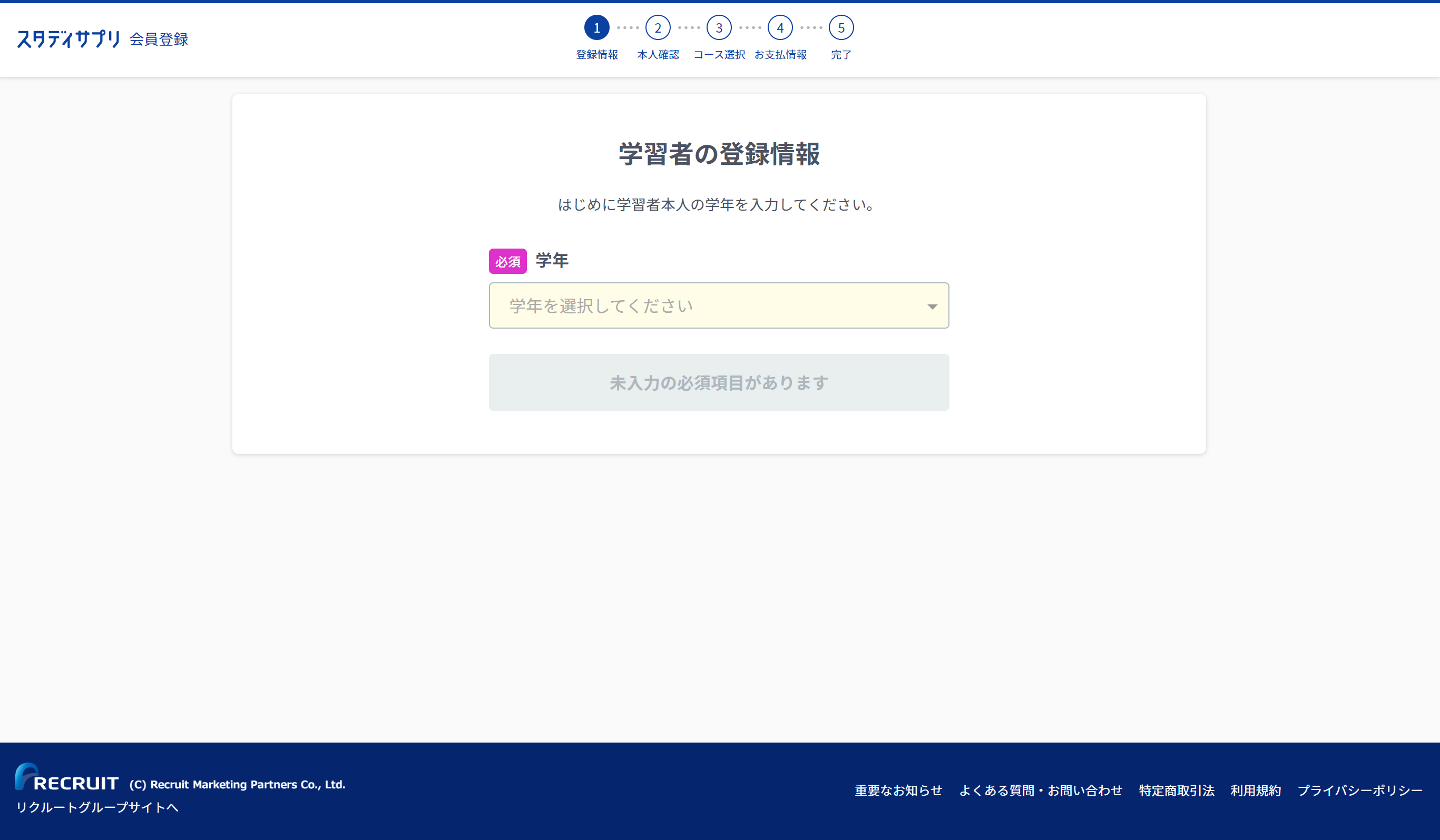Click the 登録情報 step label

(x=596, y=54)
